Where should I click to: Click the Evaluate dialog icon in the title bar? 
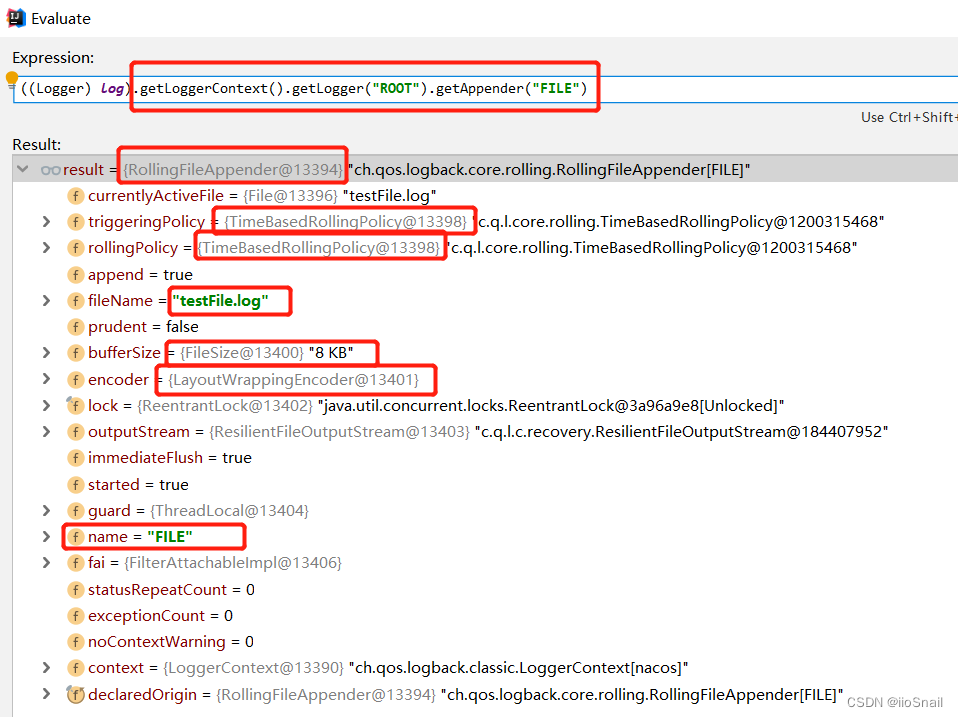[14, 17]
